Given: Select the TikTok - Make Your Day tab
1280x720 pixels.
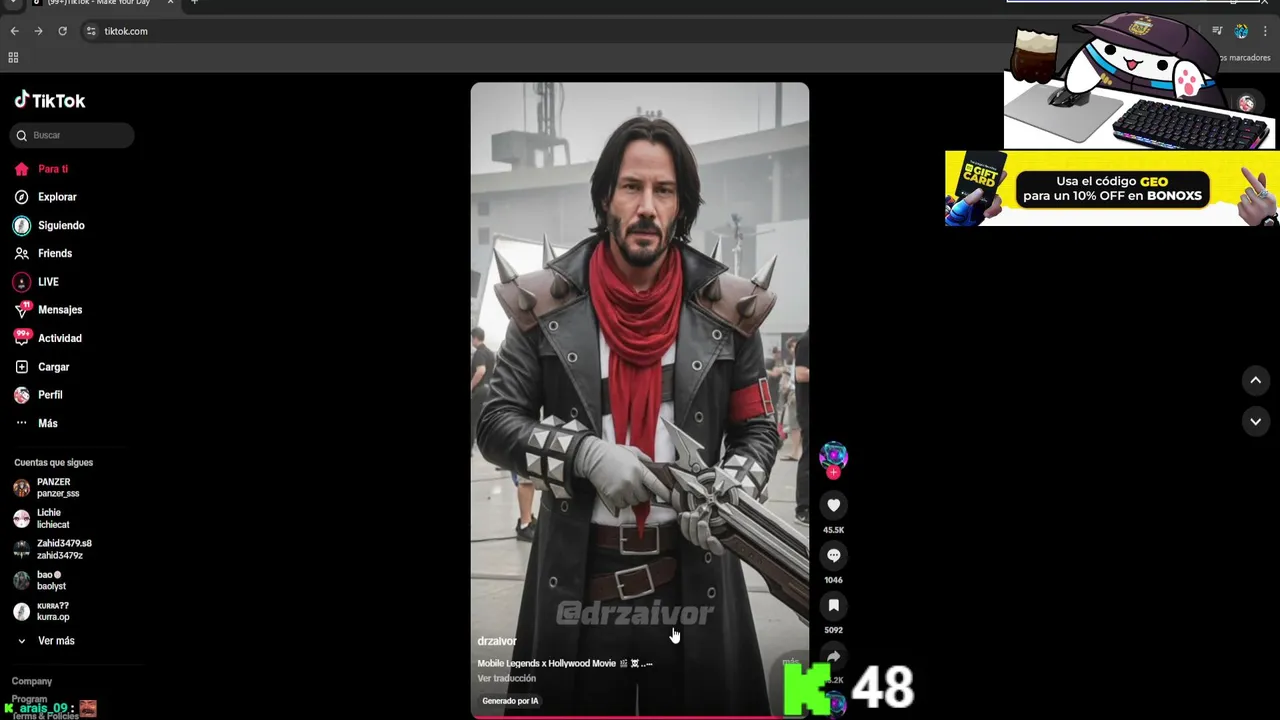Looking at the screenshot, I should [98, 3].
